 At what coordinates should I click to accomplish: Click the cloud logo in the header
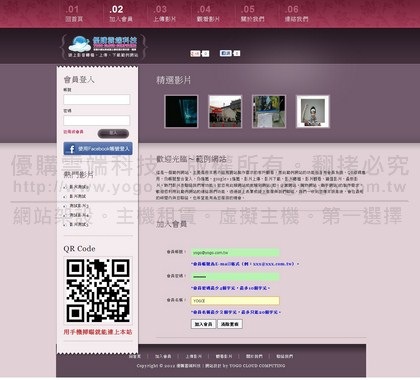tap(103, 46)
